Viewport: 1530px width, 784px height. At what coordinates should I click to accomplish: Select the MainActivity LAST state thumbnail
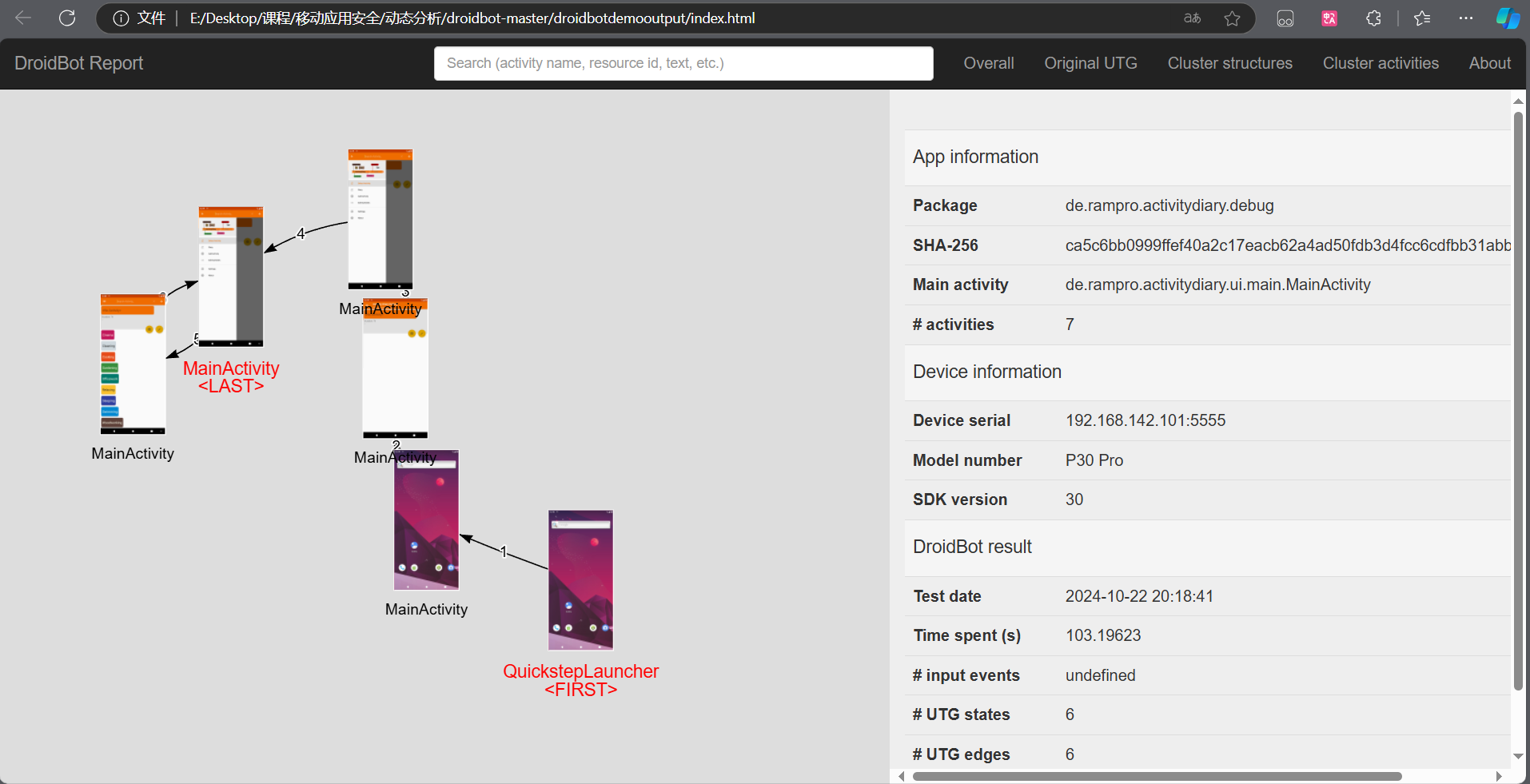click(231, 277)
